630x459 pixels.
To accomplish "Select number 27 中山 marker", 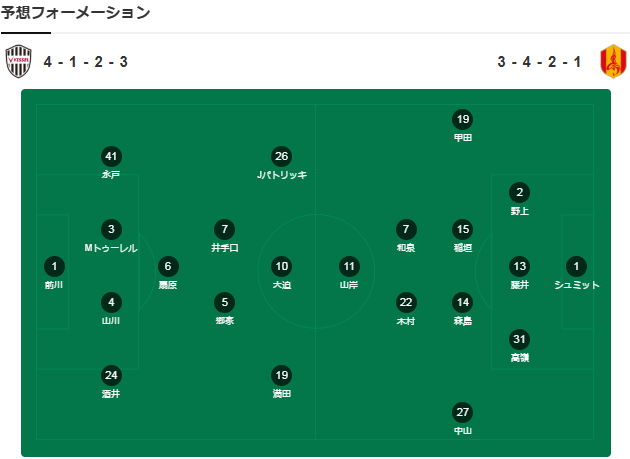I will click(x=462, y=412).
